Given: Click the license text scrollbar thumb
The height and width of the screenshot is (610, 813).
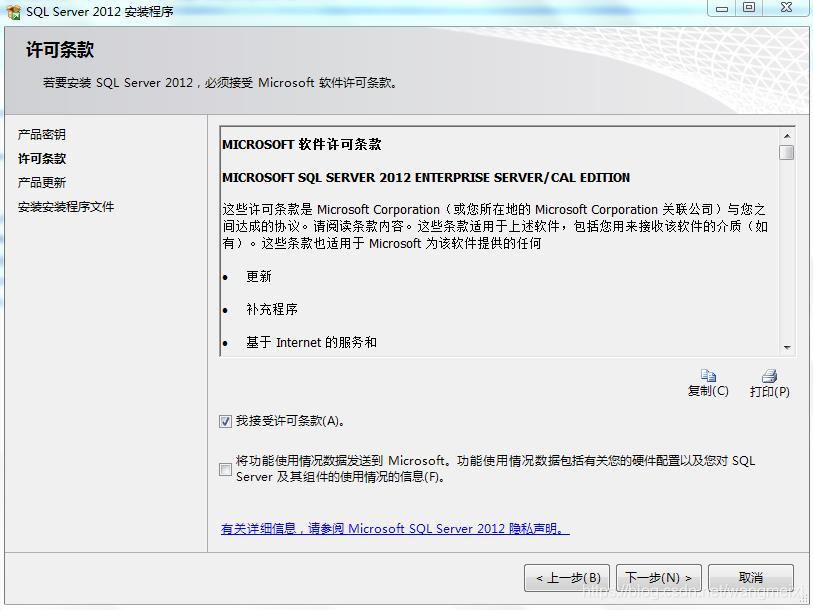Looking at the screenshot, I should click(x=787, y=152).
